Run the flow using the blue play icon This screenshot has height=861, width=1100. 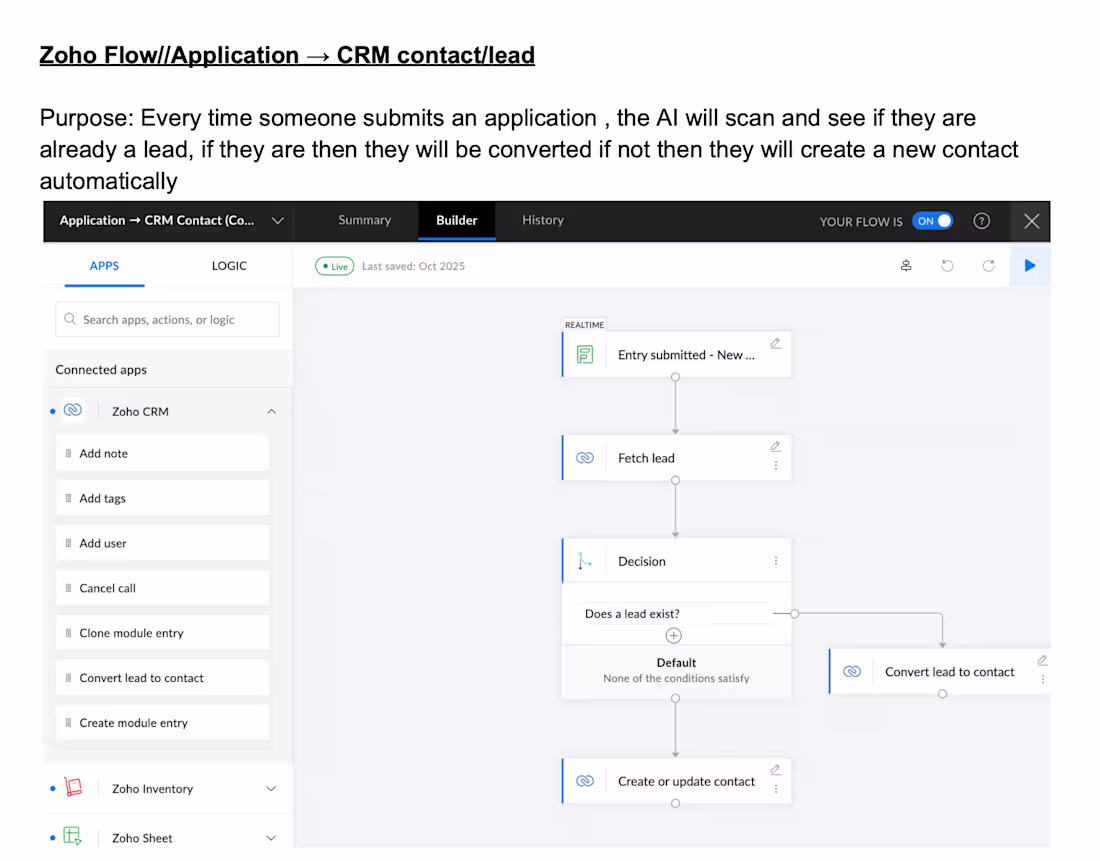[1030, 266]
